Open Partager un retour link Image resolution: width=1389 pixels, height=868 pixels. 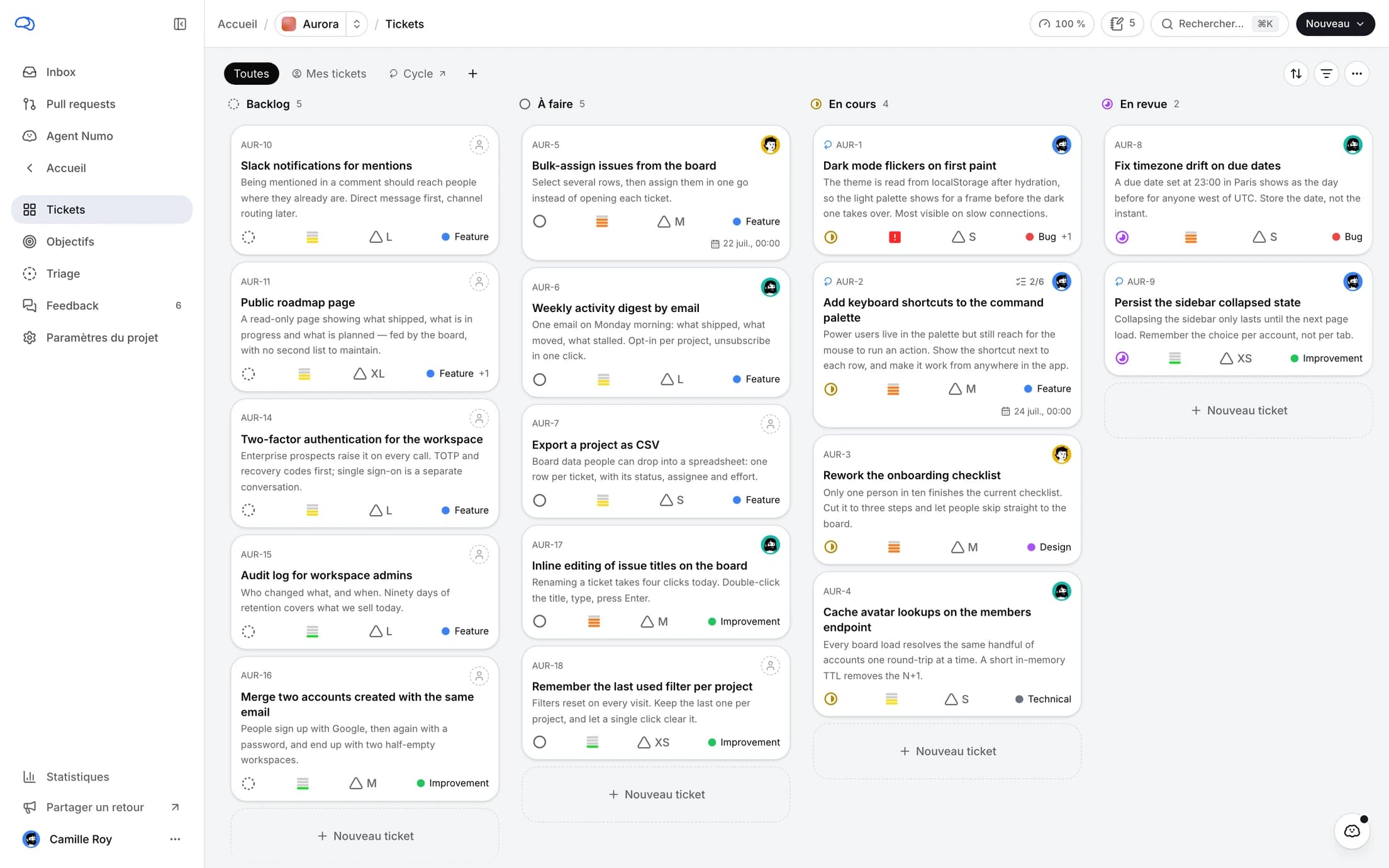tap(102, 807)
